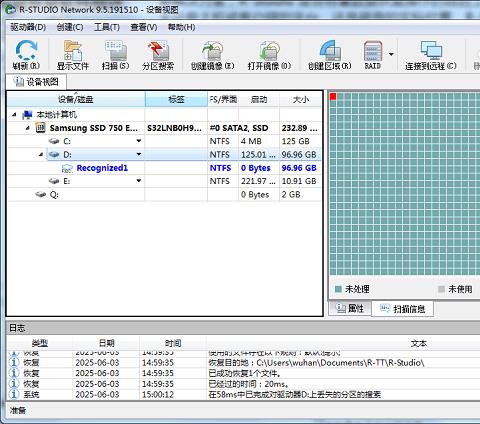
Task: Click the R-STUDIO title bar app icon
Action: pyautogui.click(x=11, y=9)
